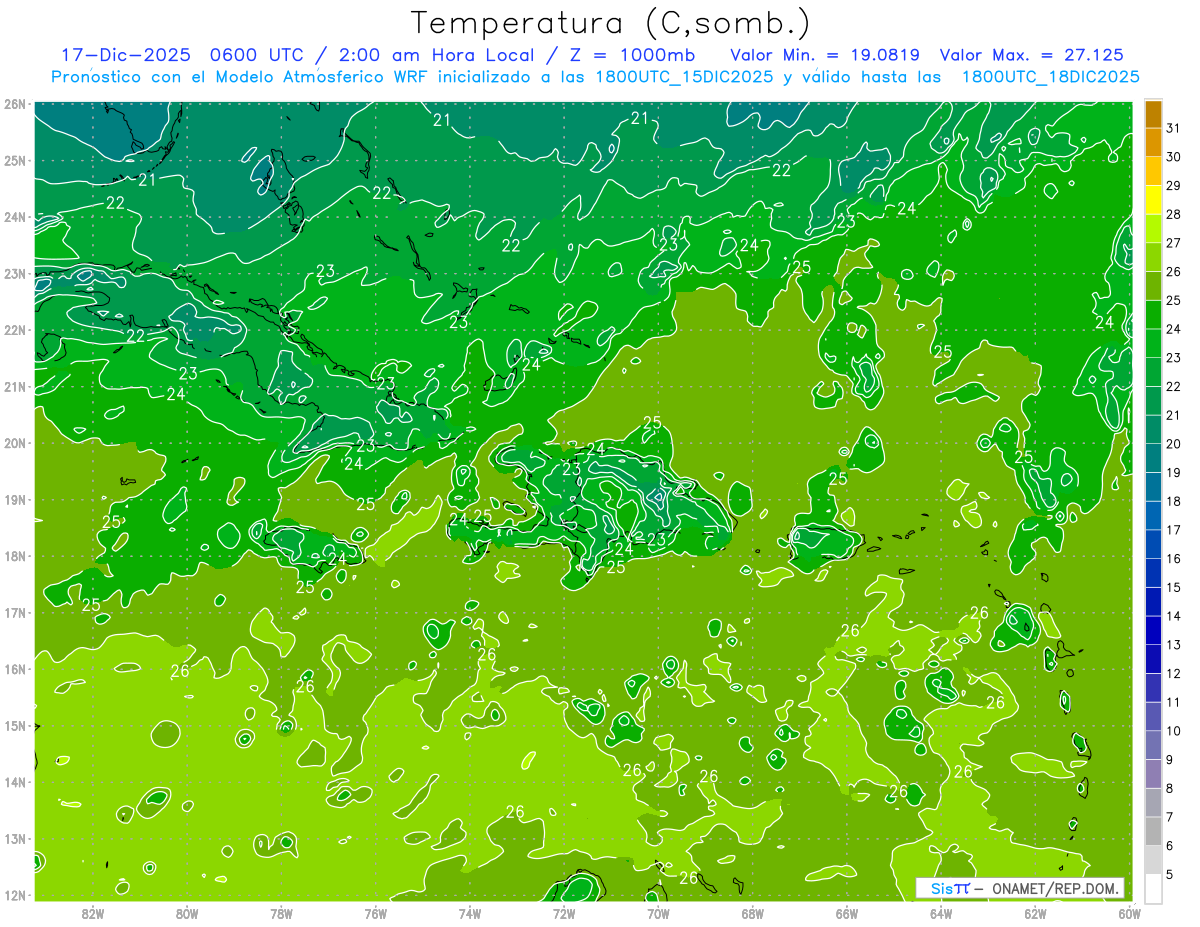Click the legend label '27'
1200x927 pixels.
[x=1174, y=242]
